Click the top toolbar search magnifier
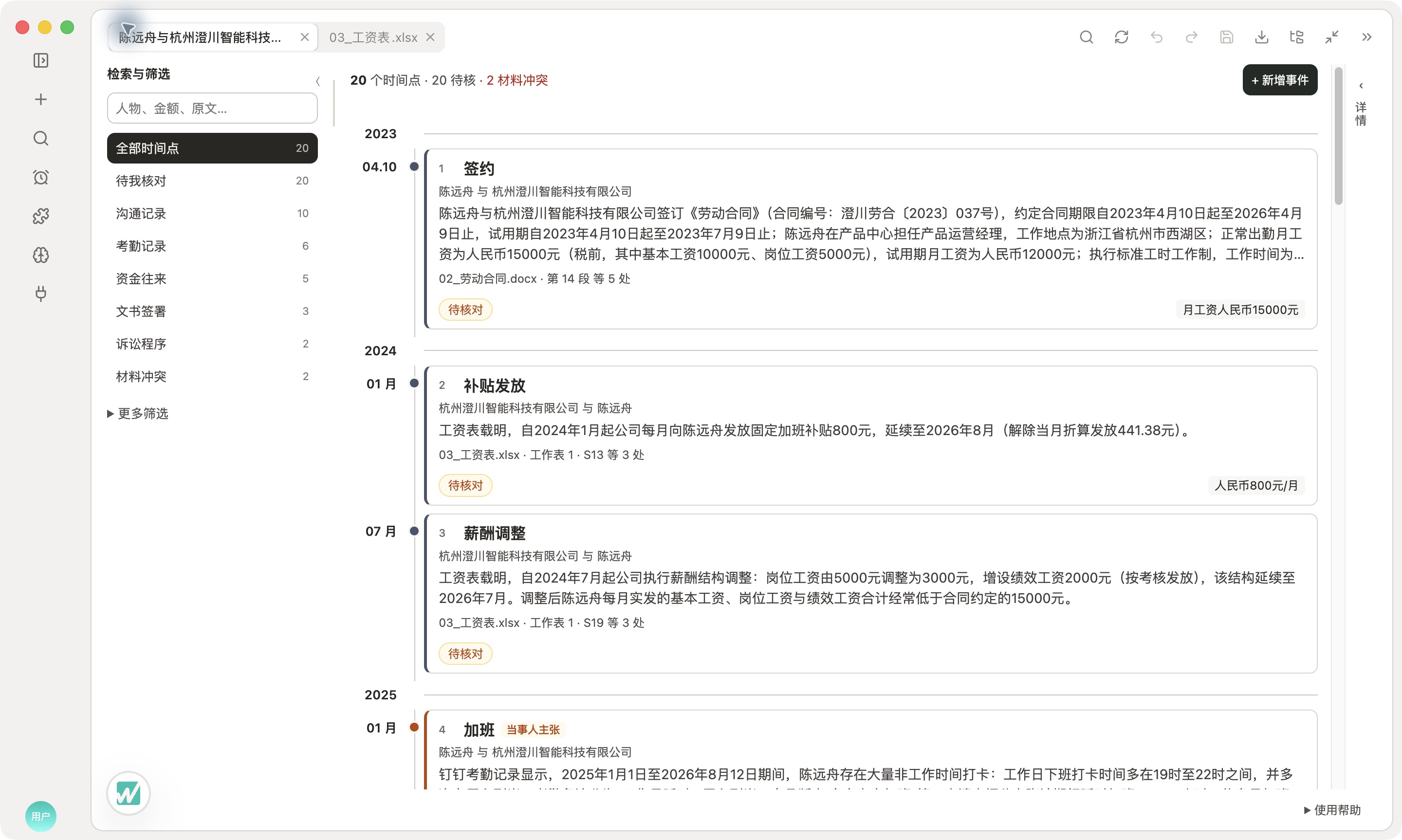 1086,37
